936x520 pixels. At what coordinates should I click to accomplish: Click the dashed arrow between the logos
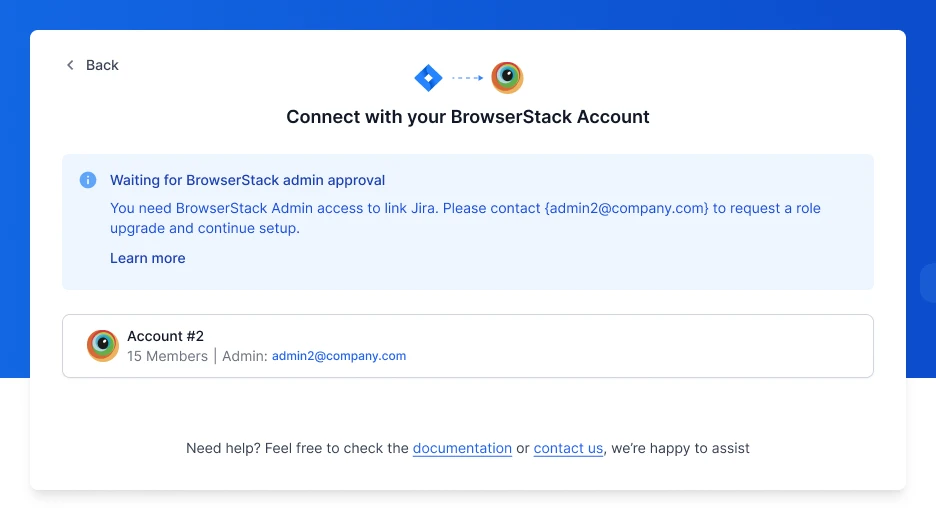[x=467, y=78]
